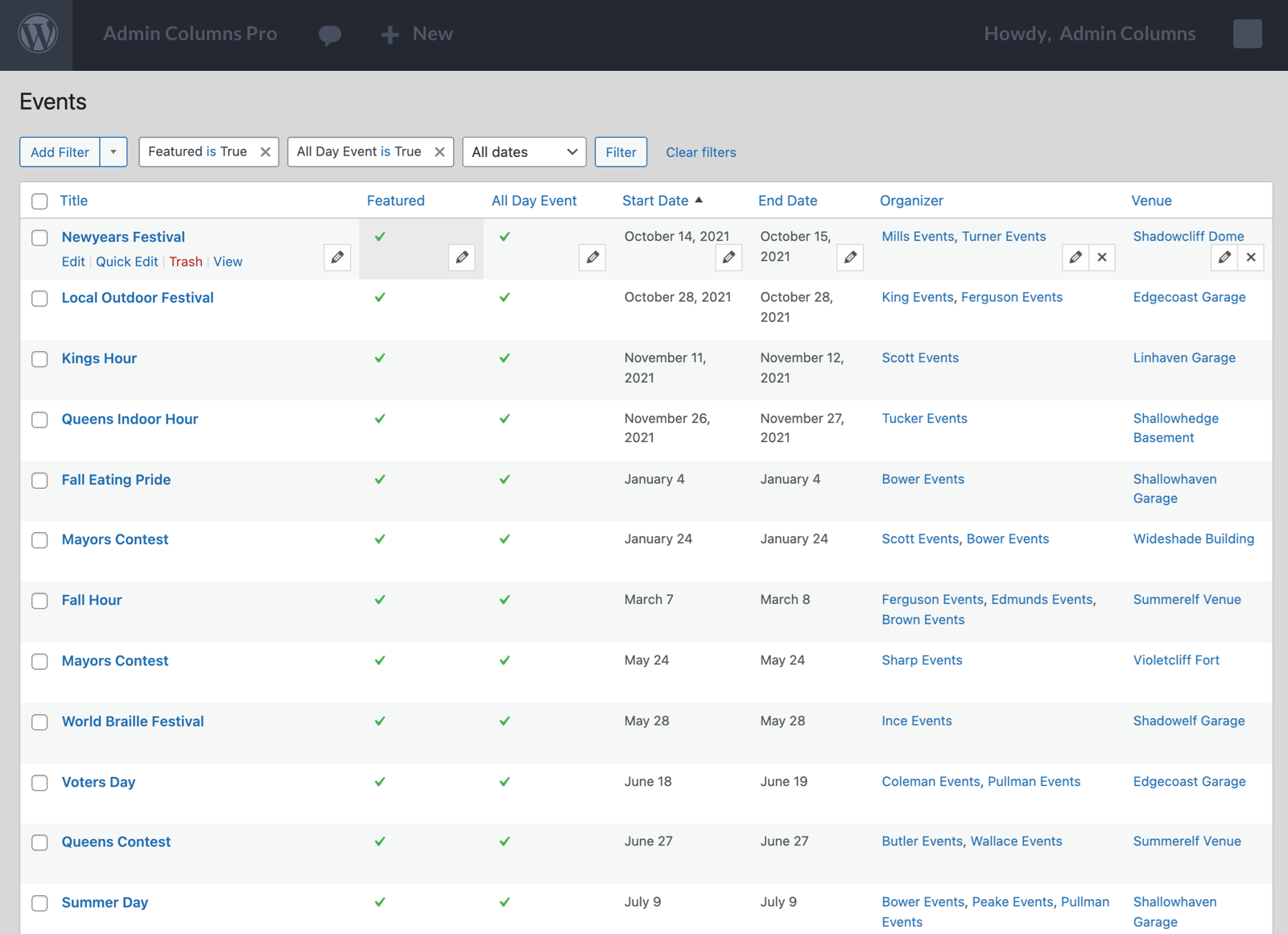The image size is (1288, 934).
Task: Sort by the End Date column
Action: (x=787, y=200)
